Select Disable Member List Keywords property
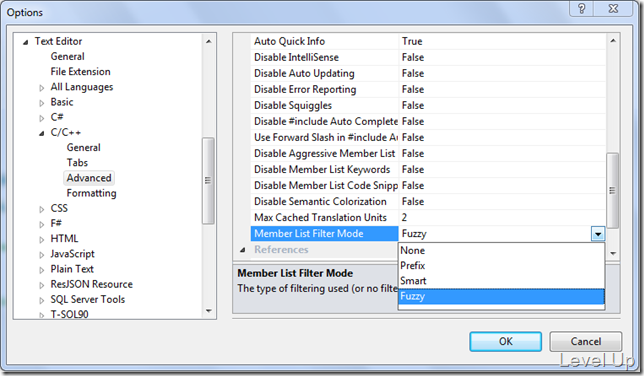Screen dimensions: 644x376 click(324, 169)
